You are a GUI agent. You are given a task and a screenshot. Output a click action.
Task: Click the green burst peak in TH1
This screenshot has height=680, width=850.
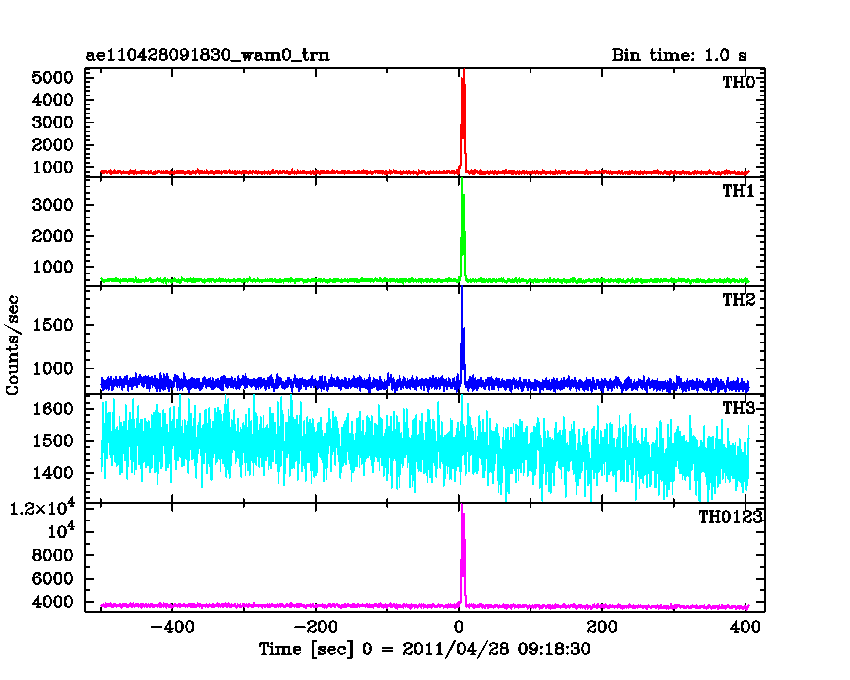462,230
